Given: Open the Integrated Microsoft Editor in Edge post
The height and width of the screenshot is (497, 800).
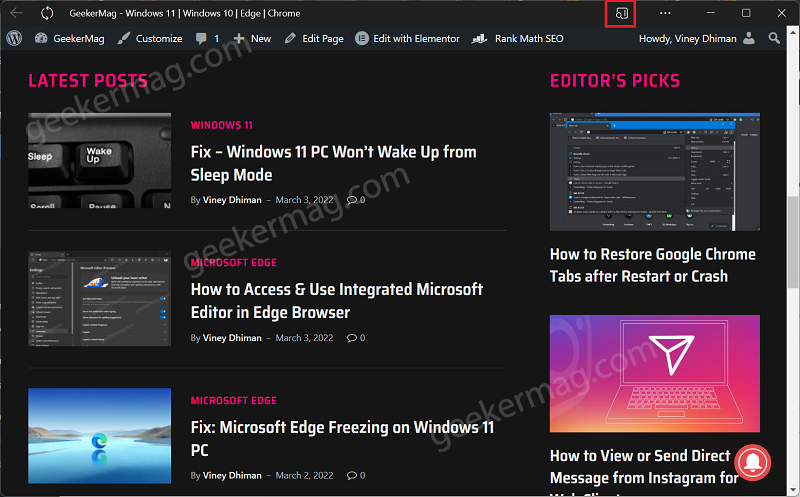Looking at the screenshot, I should [x=337, y=301].
